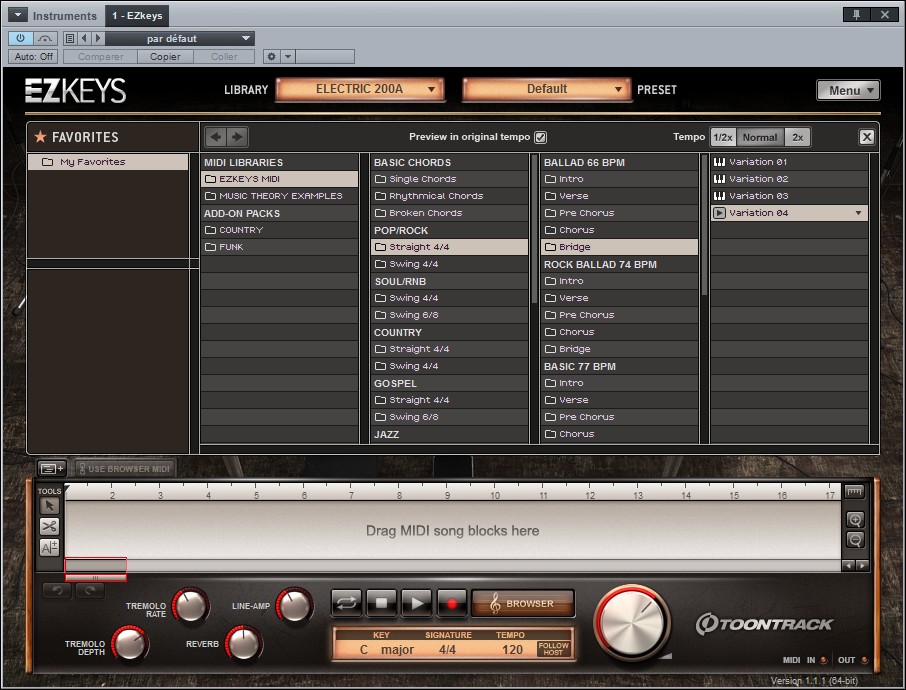Select the Normal tempo button
This screenshot has width=906, height=690.
(x=760, y=137)
